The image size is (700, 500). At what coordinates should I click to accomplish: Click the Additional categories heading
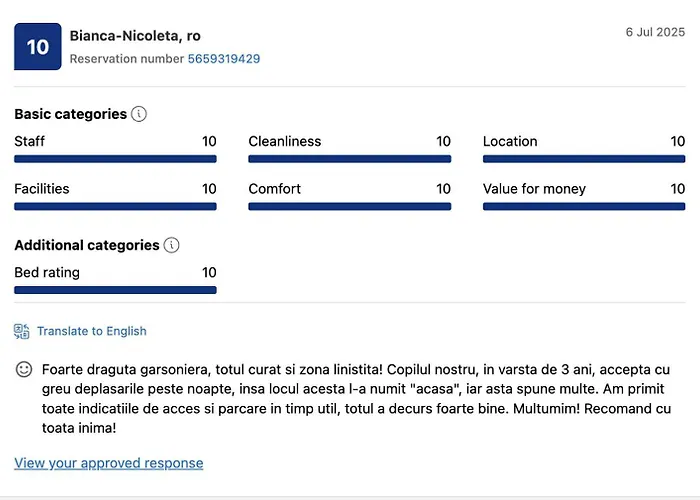(87, 245)
